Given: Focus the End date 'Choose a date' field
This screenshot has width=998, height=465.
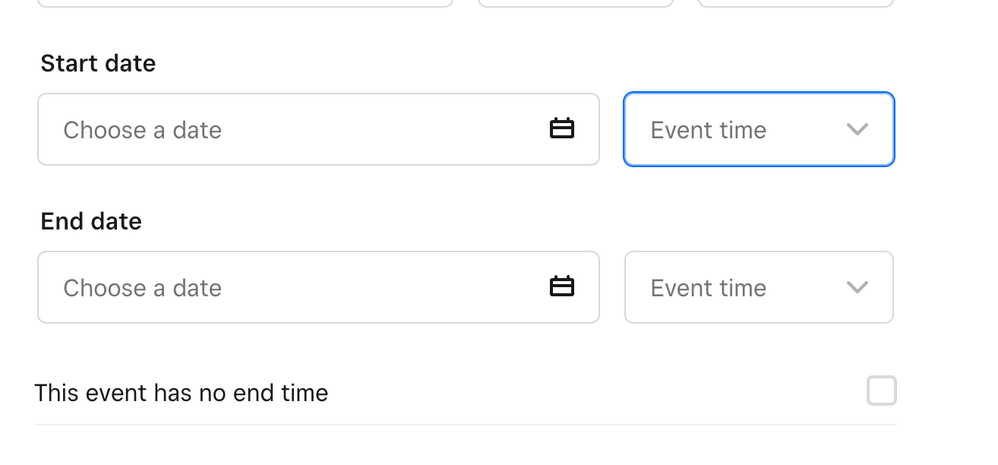Looking at the screenshot, I should [300, 287].
